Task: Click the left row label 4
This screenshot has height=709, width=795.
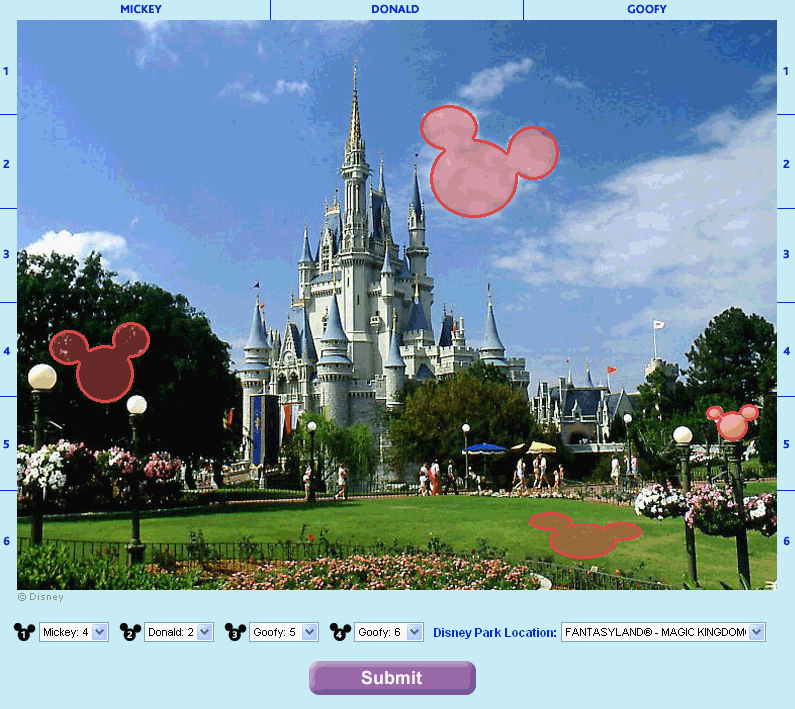Action: [x=6, y=351]
